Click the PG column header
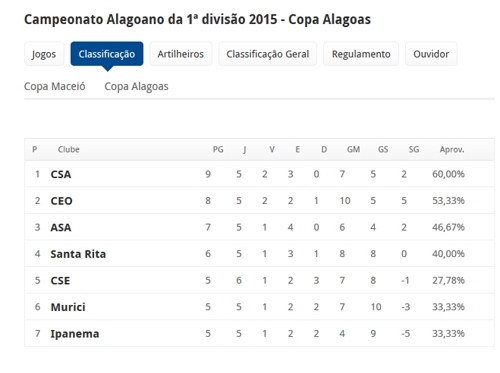 click(x=218, y=150)
